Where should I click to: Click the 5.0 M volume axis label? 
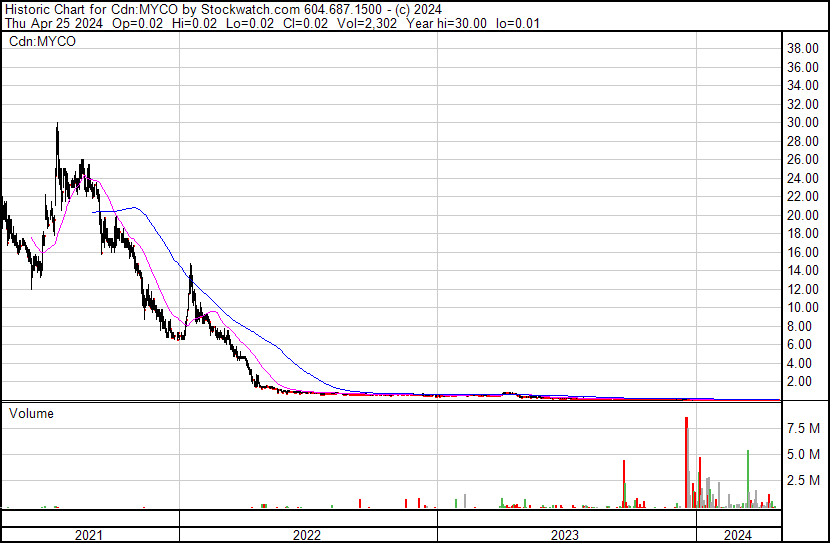coord(804,454)
